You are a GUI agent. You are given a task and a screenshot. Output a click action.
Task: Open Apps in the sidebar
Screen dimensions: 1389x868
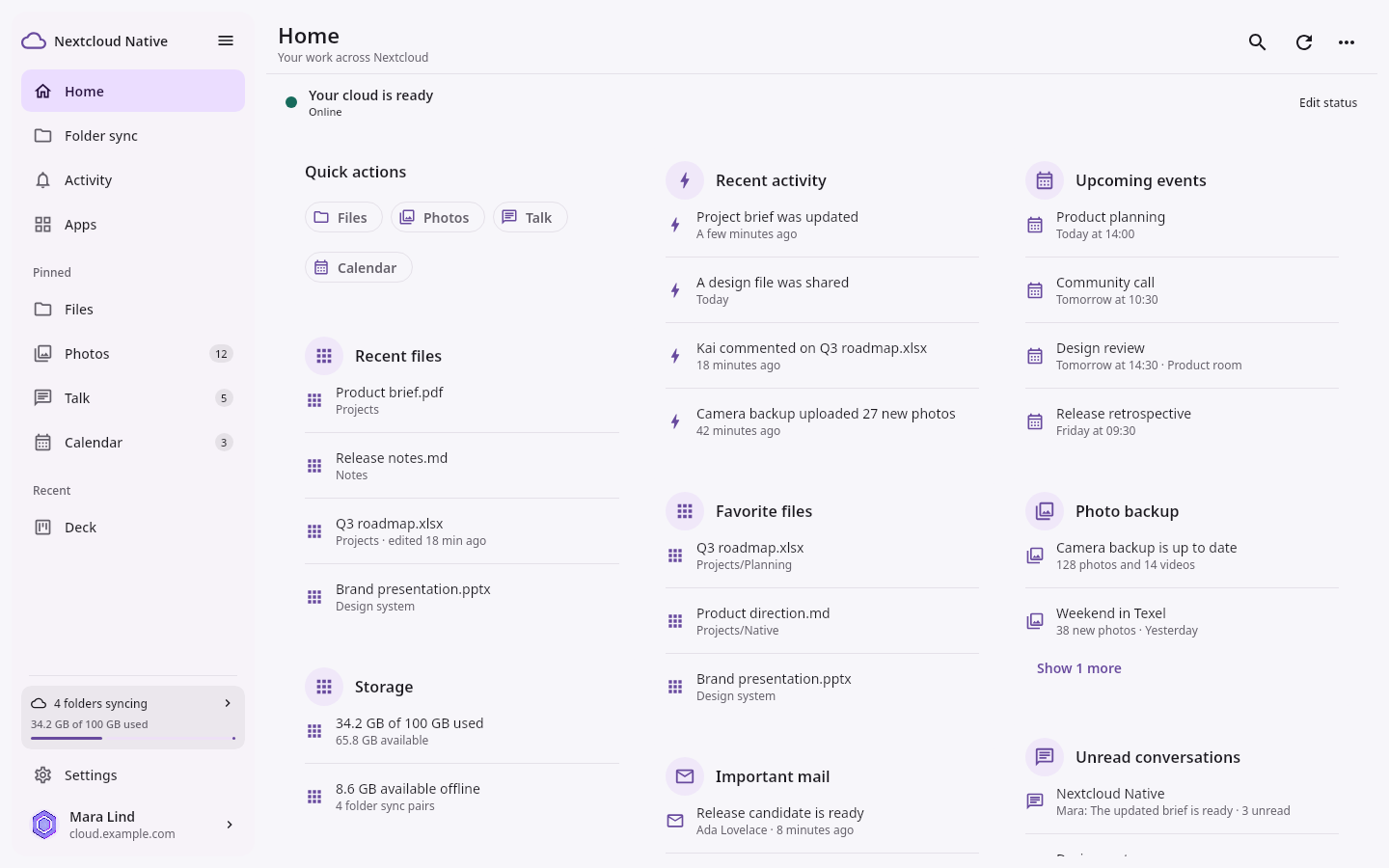pyautogui.click(x=133, y=224)
